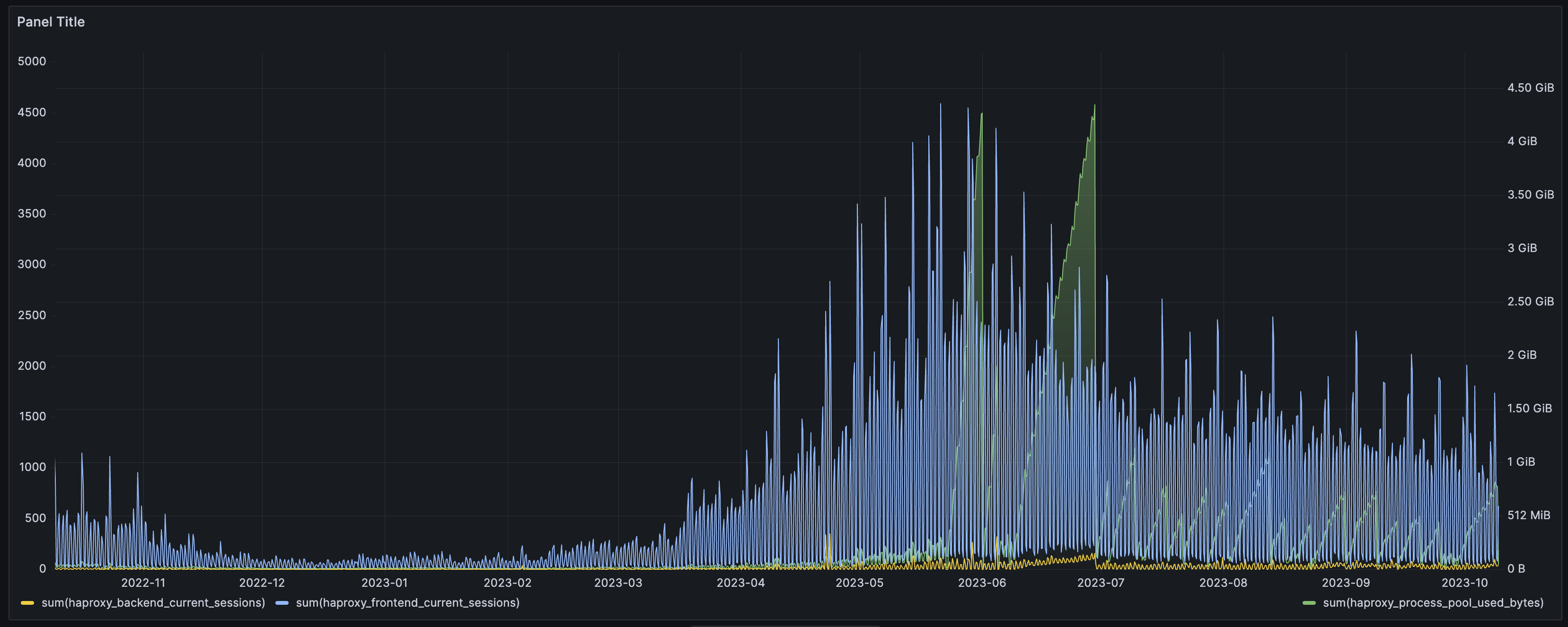This screenshot has height=627, width=1568.
Task: Click the 2022-11 time axis label
Action: (145, 582)
